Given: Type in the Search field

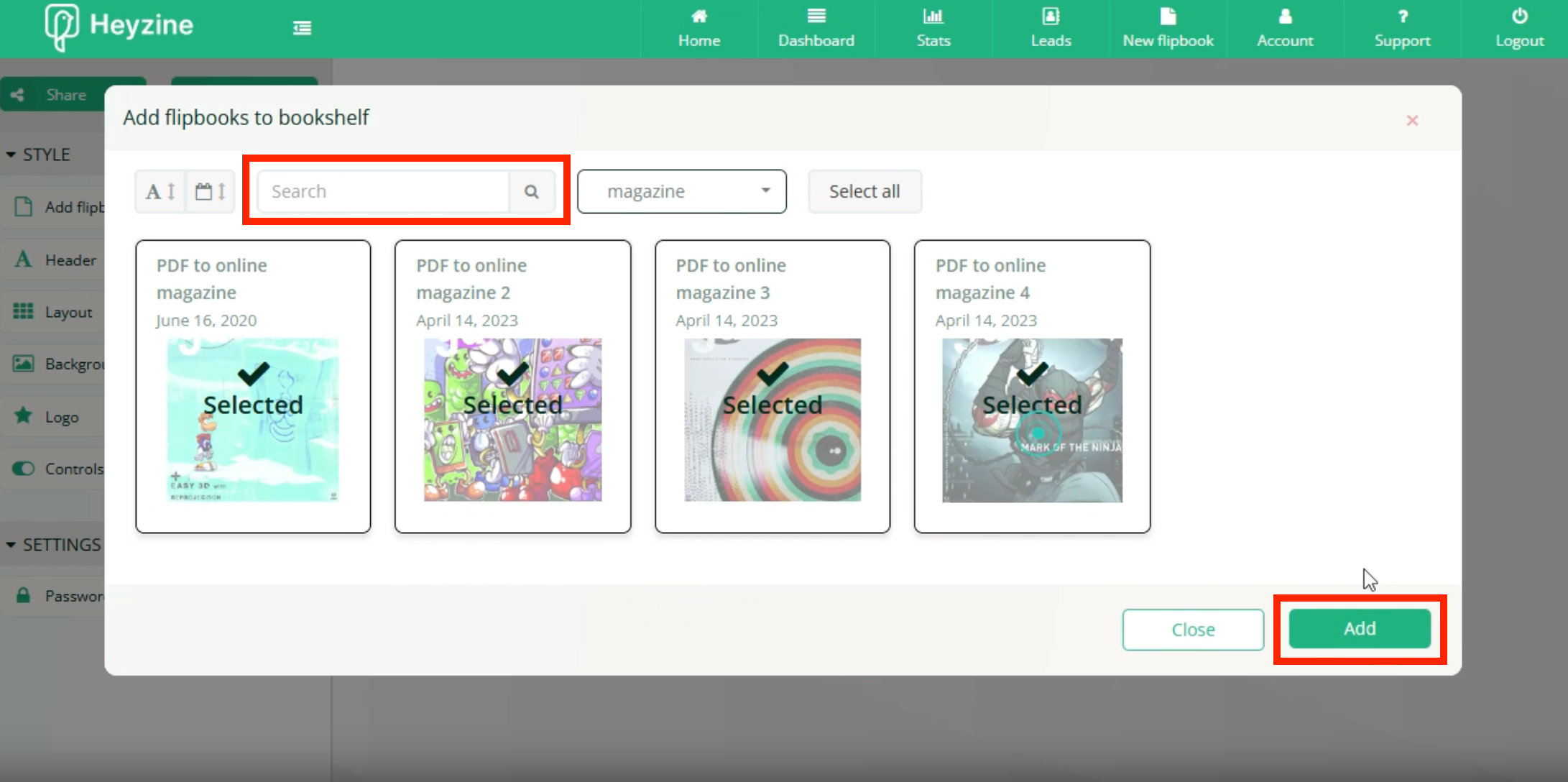Looking at the screenshot, I should pyautogui.click(x=383, y=191).
